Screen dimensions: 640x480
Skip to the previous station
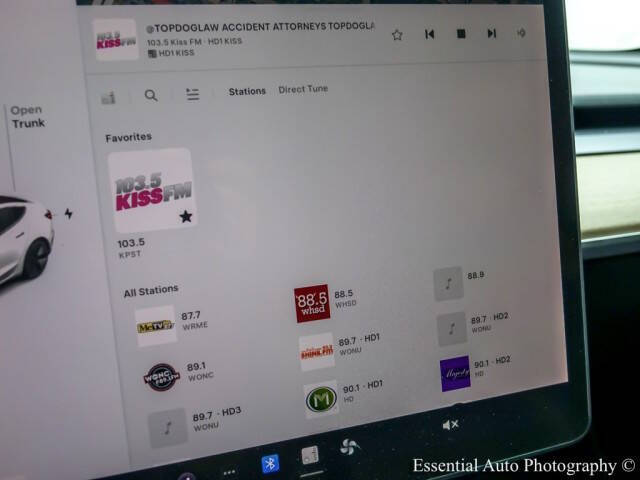click(x=429, y=34)
